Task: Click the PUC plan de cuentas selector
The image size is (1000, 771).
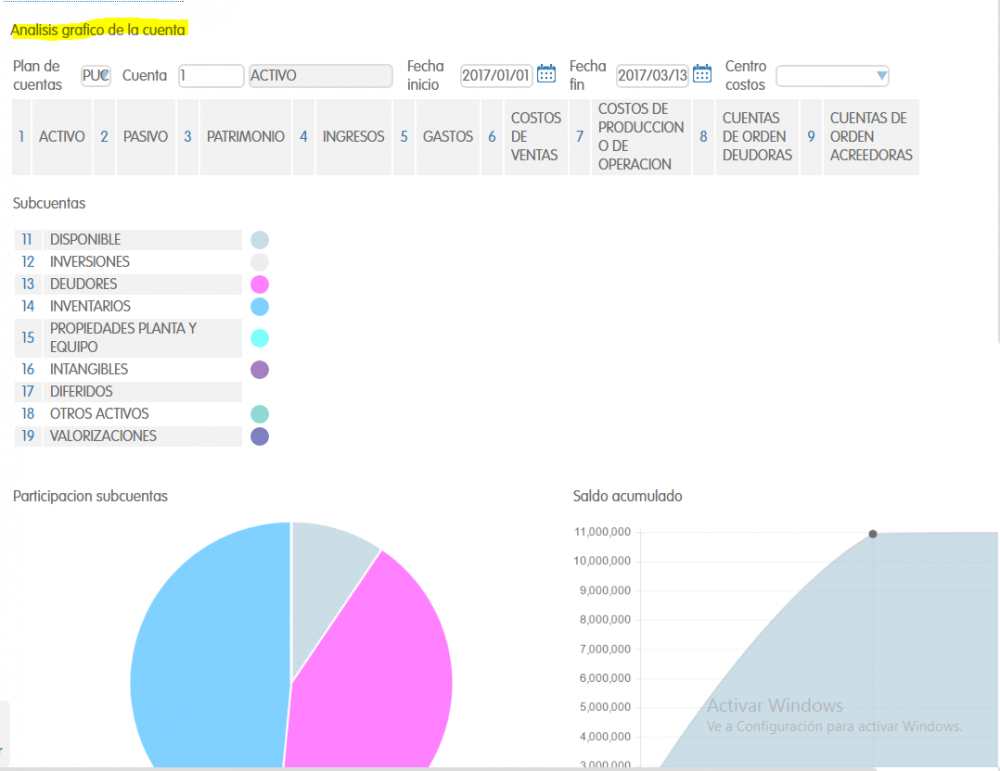Action: pyautogui.click(x=95, y=75)
